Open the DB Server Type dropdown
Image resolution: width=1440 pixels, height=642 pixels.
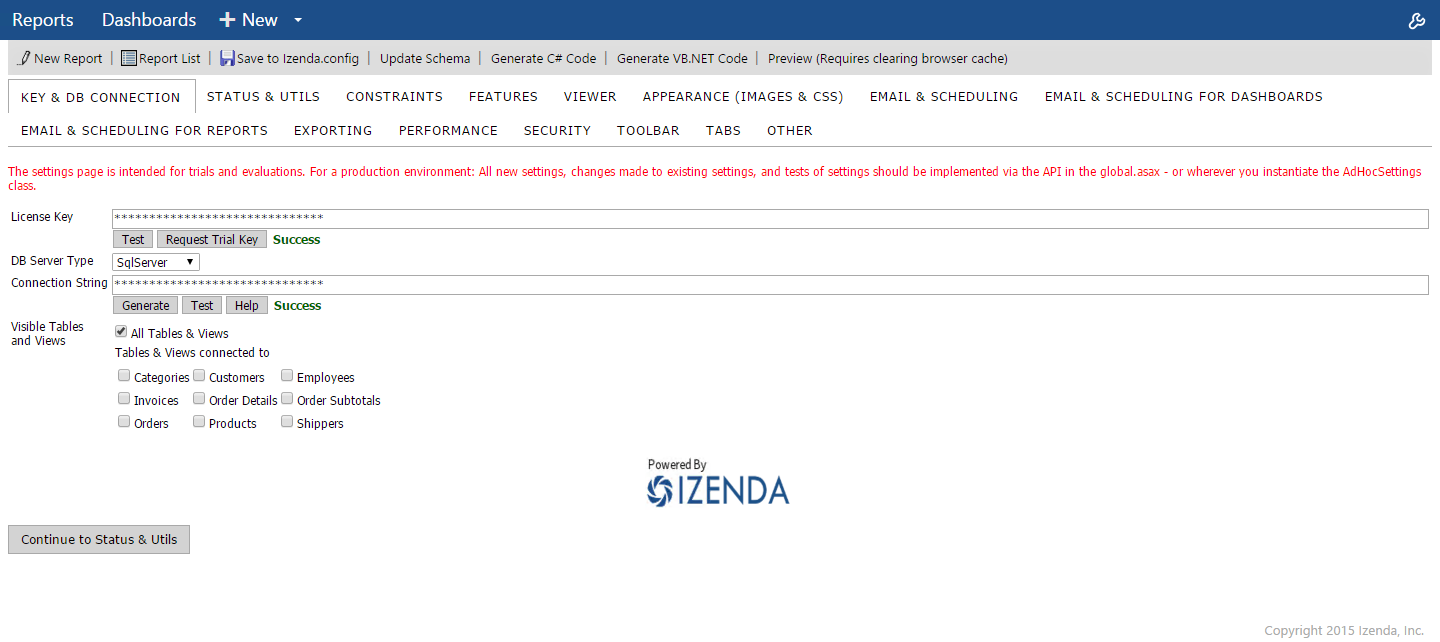[x=156, y=262]
